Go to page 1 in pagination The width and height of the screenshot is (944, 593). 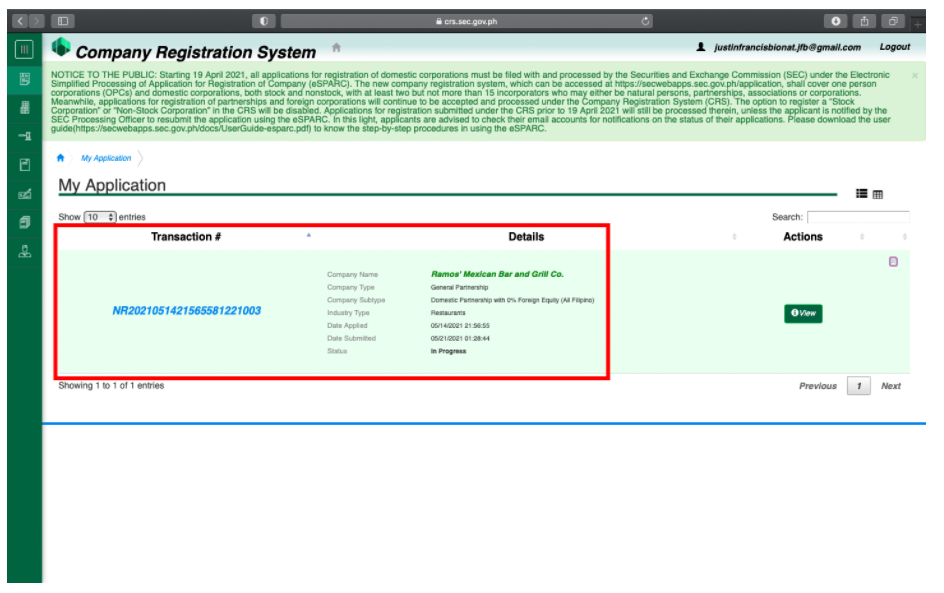point(858,386)
